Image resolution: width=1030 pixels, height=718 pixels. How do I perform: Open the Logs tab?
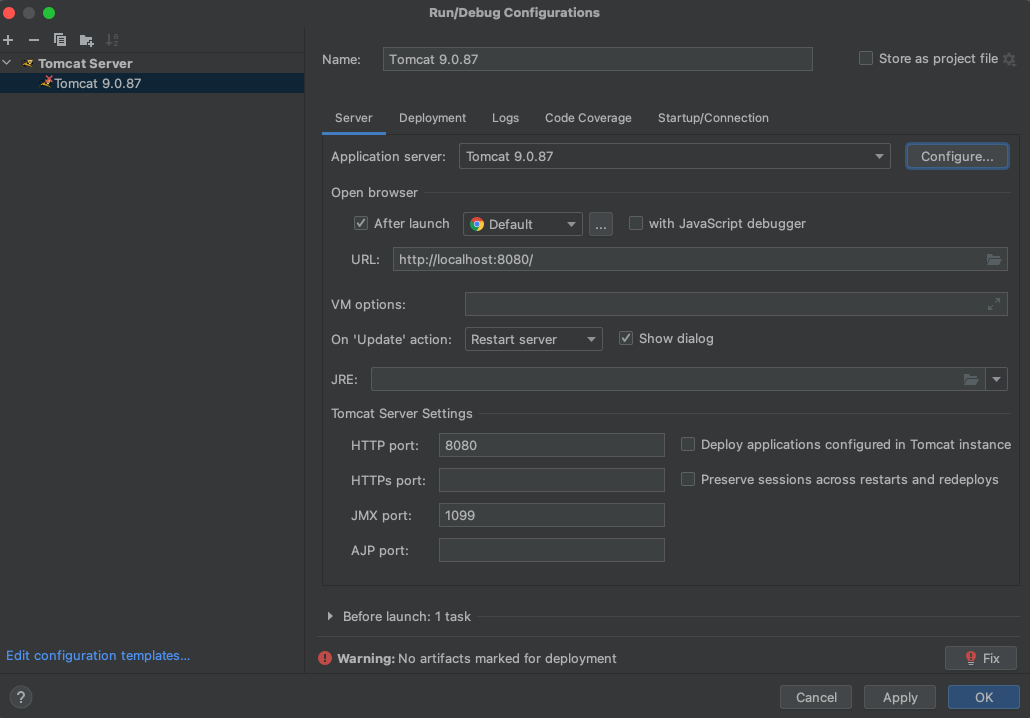[505, 118]
